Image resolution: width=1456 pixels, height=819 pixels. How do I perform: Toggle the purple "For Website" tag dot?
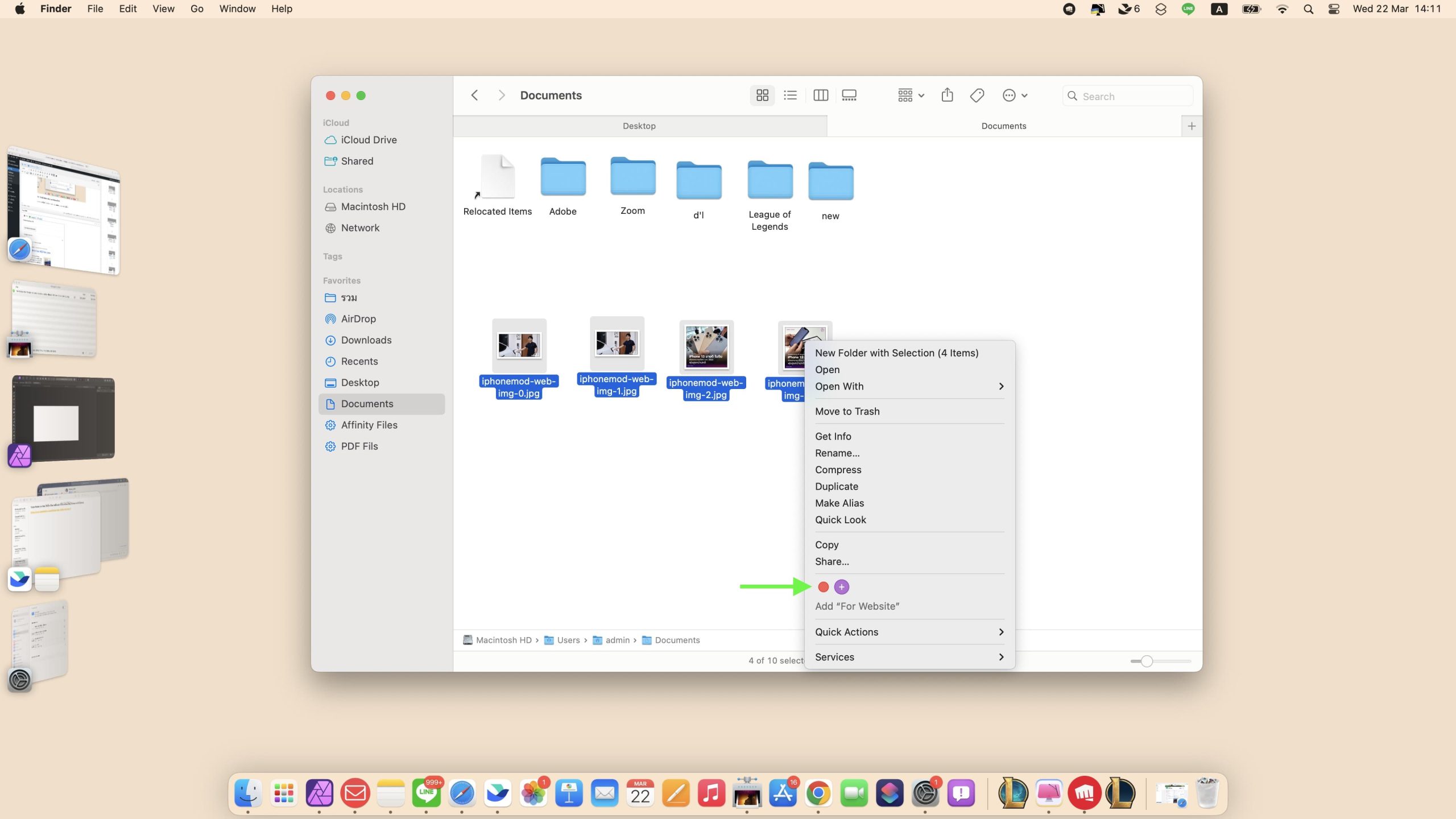(842, 587)
